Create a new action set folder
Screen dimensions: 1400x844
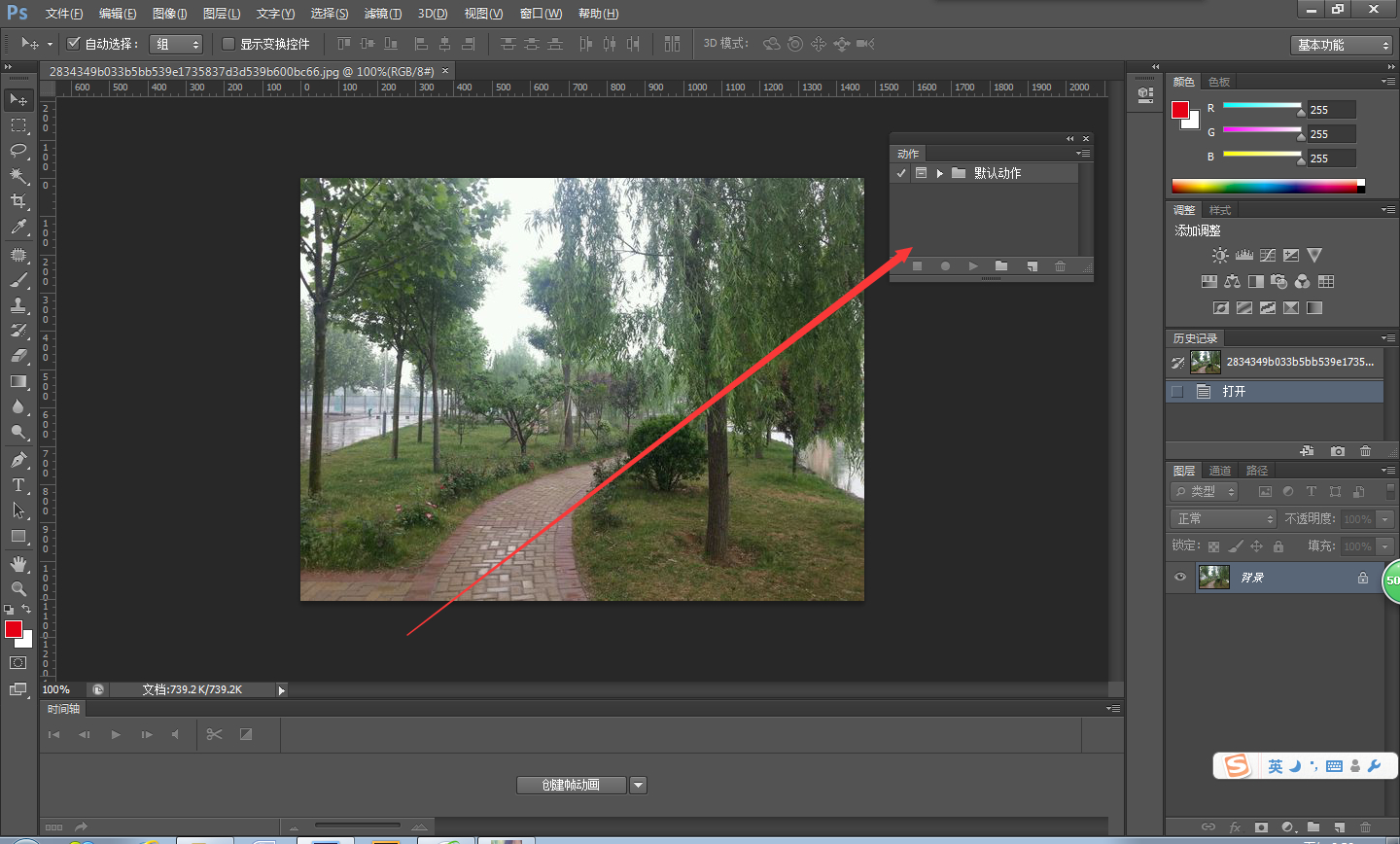[1001, 266]
